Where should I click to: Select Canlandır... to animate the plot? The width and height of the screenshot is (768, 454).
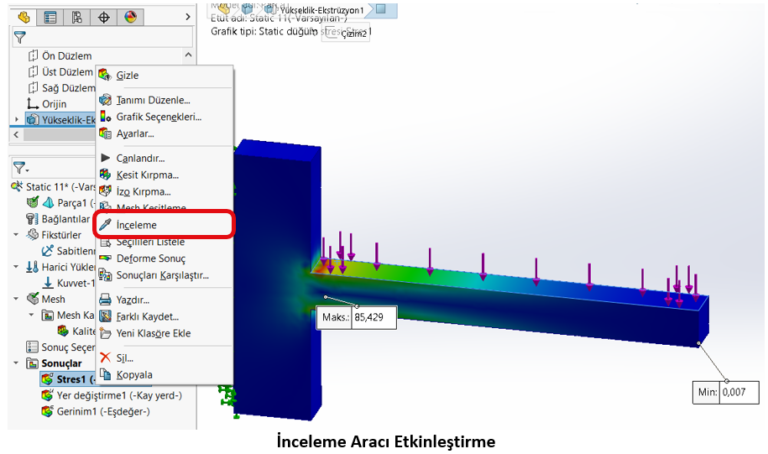point(140,157)
